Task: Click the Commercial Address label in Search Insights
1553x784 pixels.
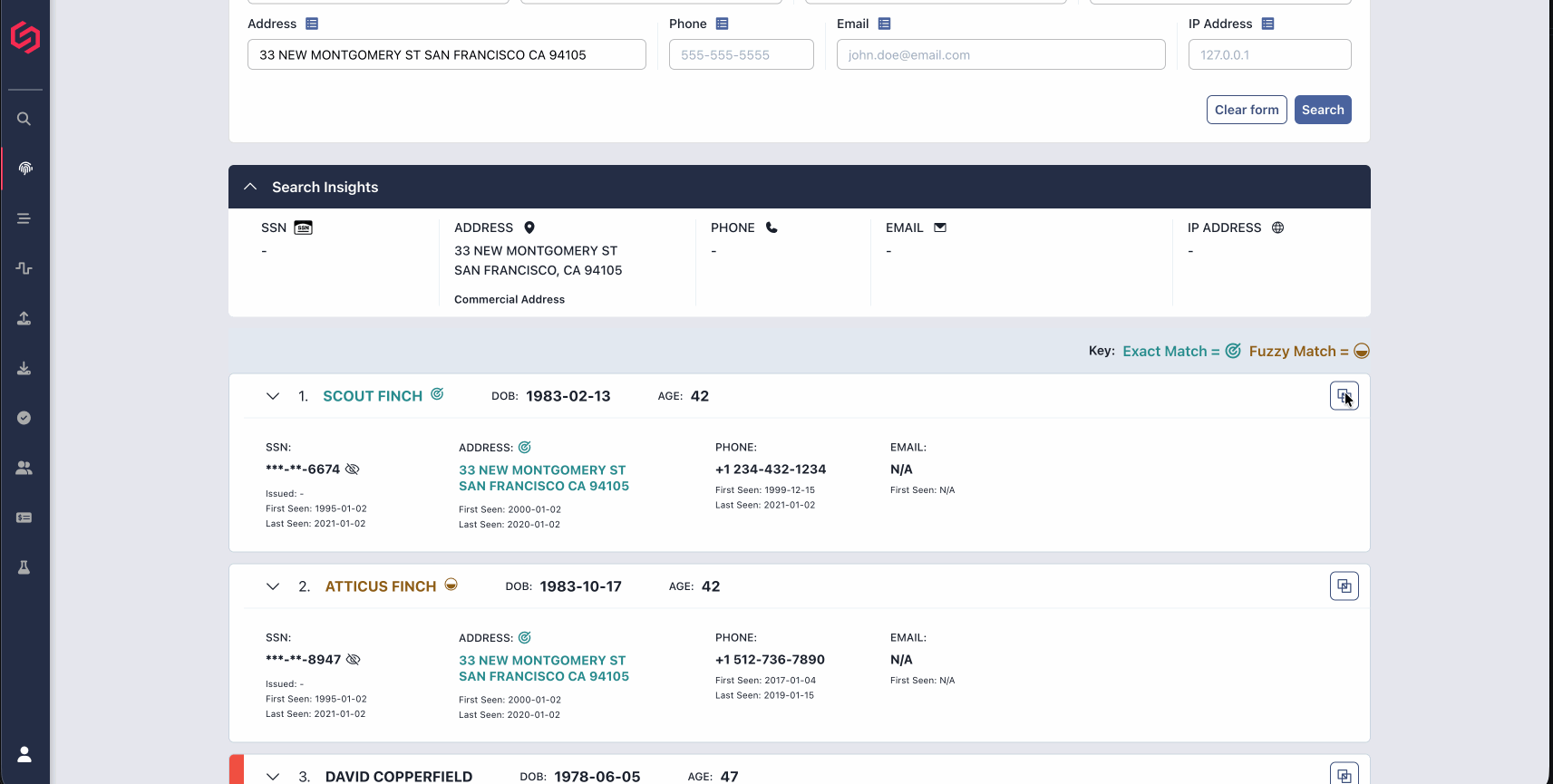Action: [510, 299]
